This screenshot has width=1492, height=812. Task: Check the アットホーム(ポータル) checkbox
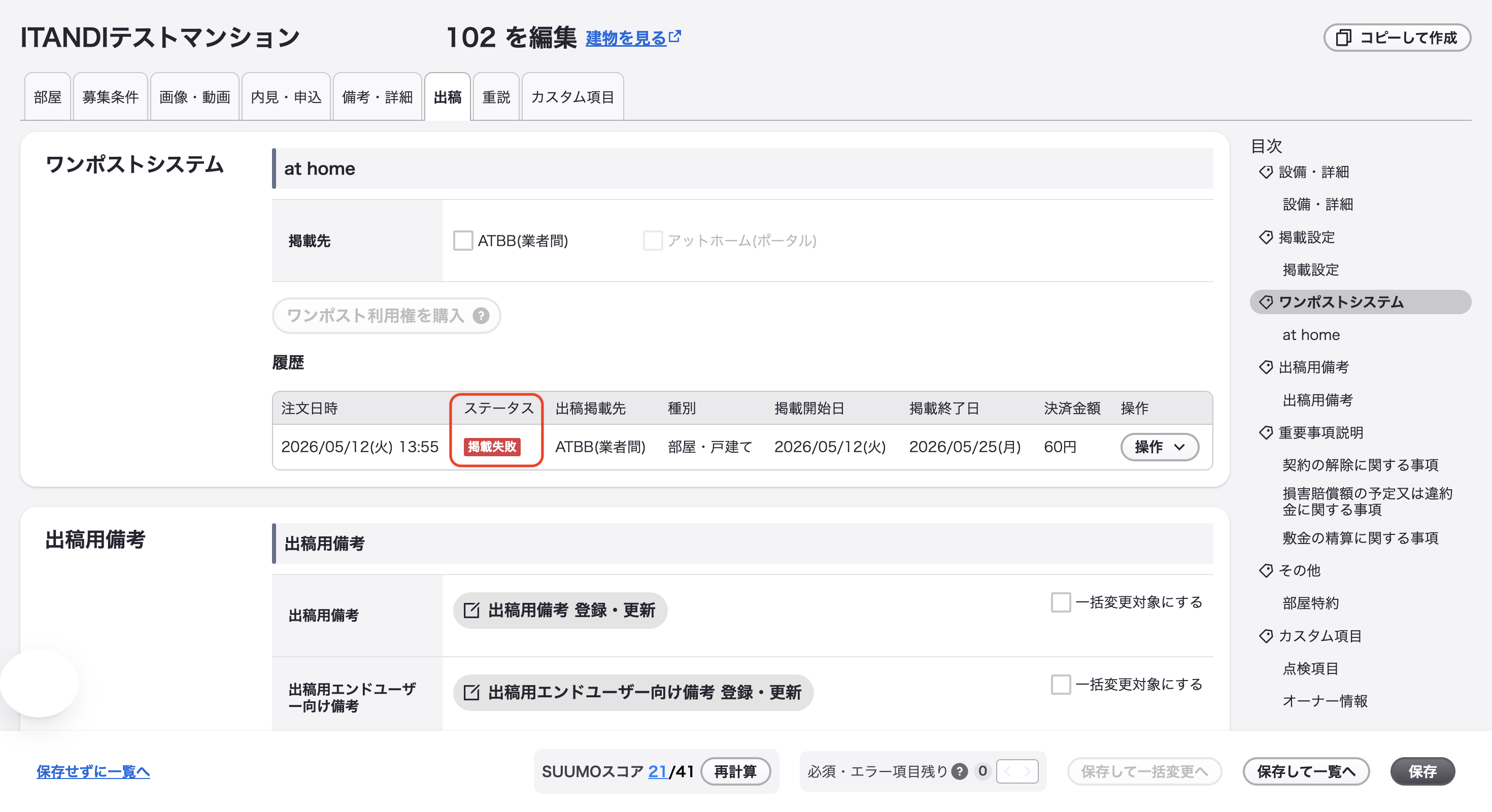click(x=653, y=241)
